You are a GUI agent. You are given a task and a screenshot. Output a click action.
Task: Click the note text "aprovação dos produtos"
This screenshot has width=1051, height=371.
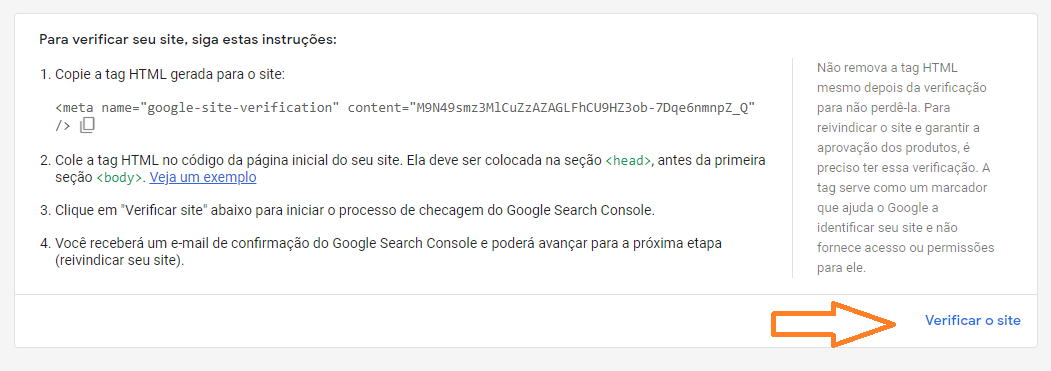click(880, 148)
